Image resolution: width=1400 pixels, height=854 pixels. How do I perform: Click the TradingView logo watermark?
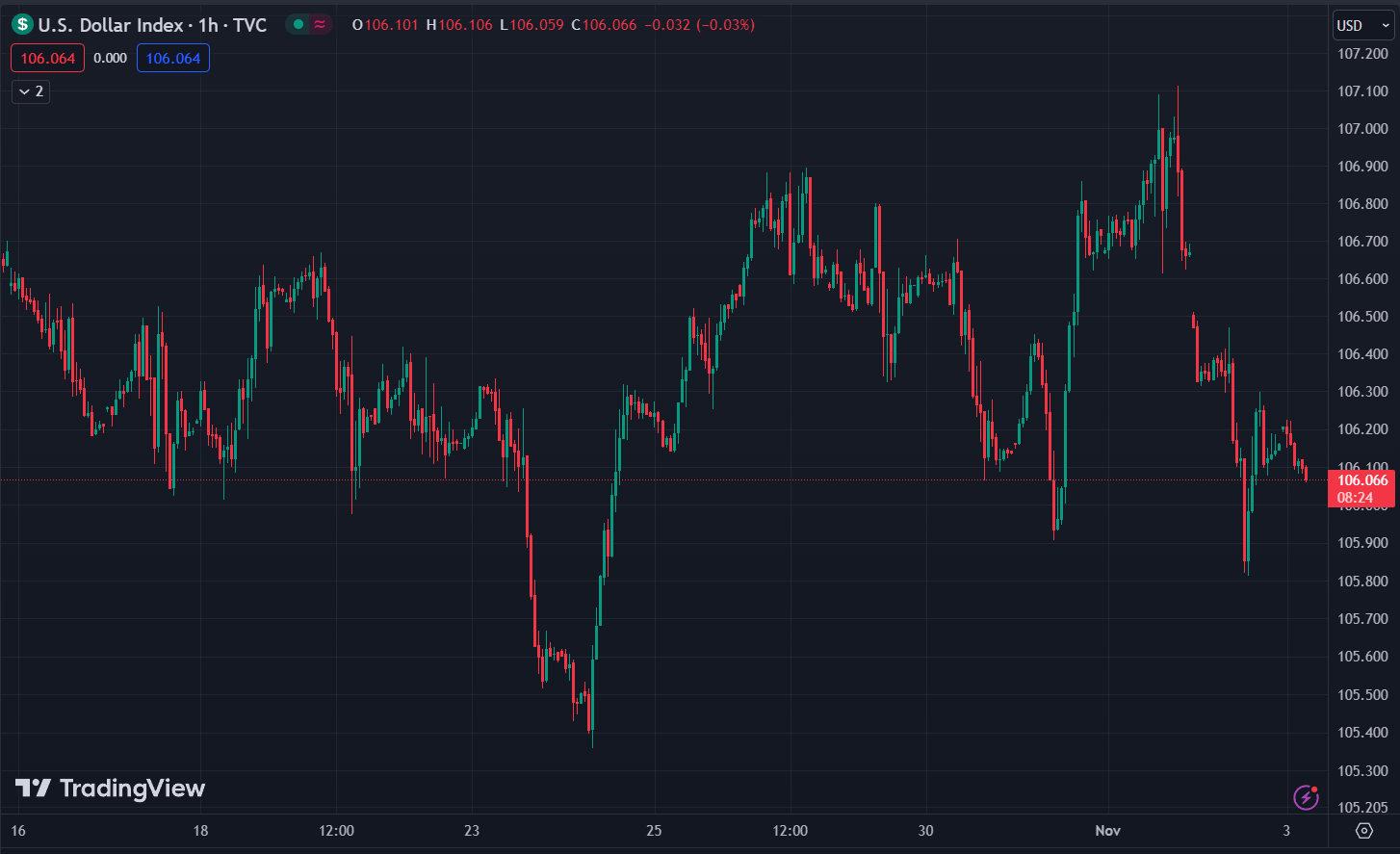coord(111,789)
